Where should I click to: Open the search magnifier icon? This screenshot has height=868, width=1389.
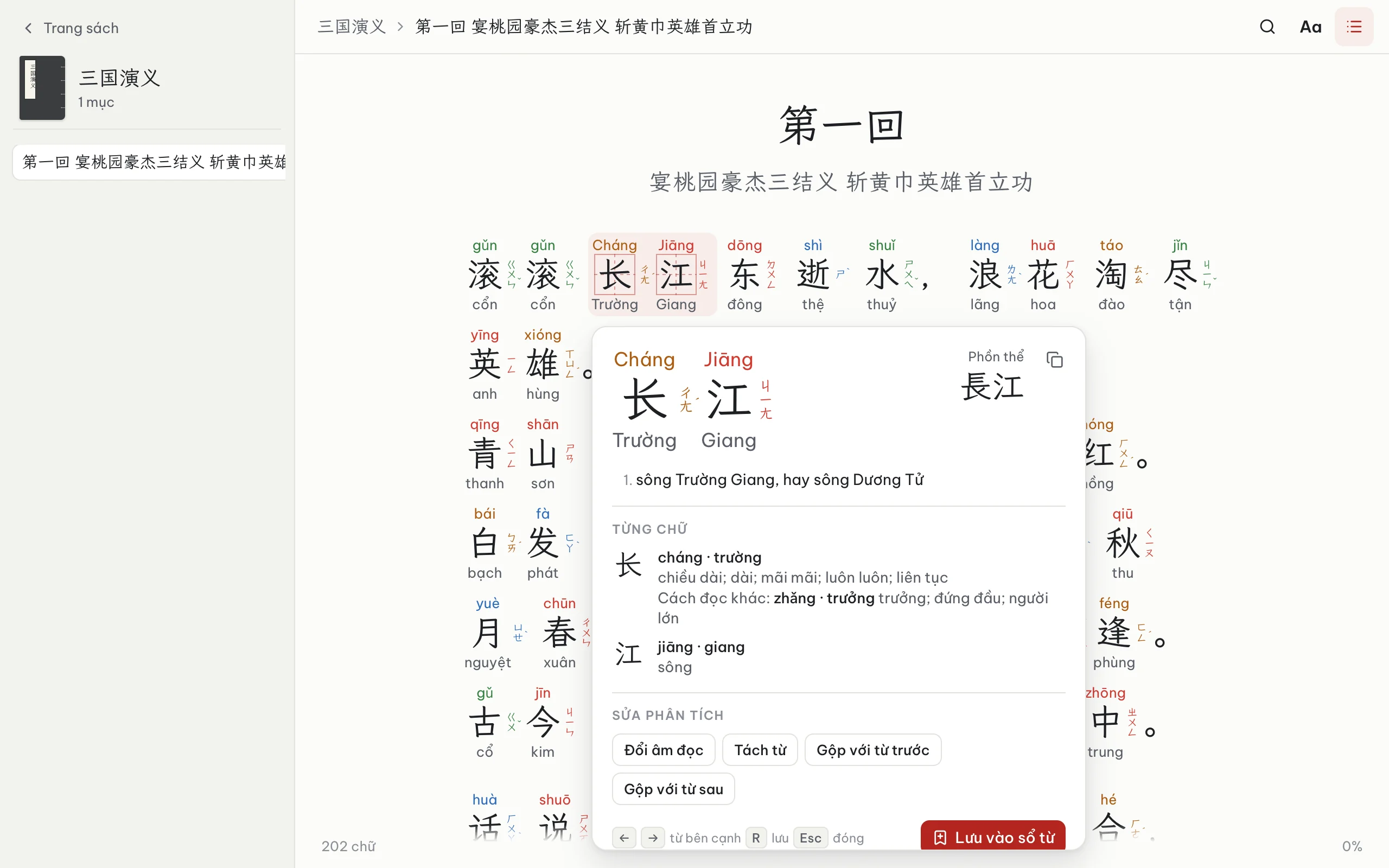[x=1267, y=27]
